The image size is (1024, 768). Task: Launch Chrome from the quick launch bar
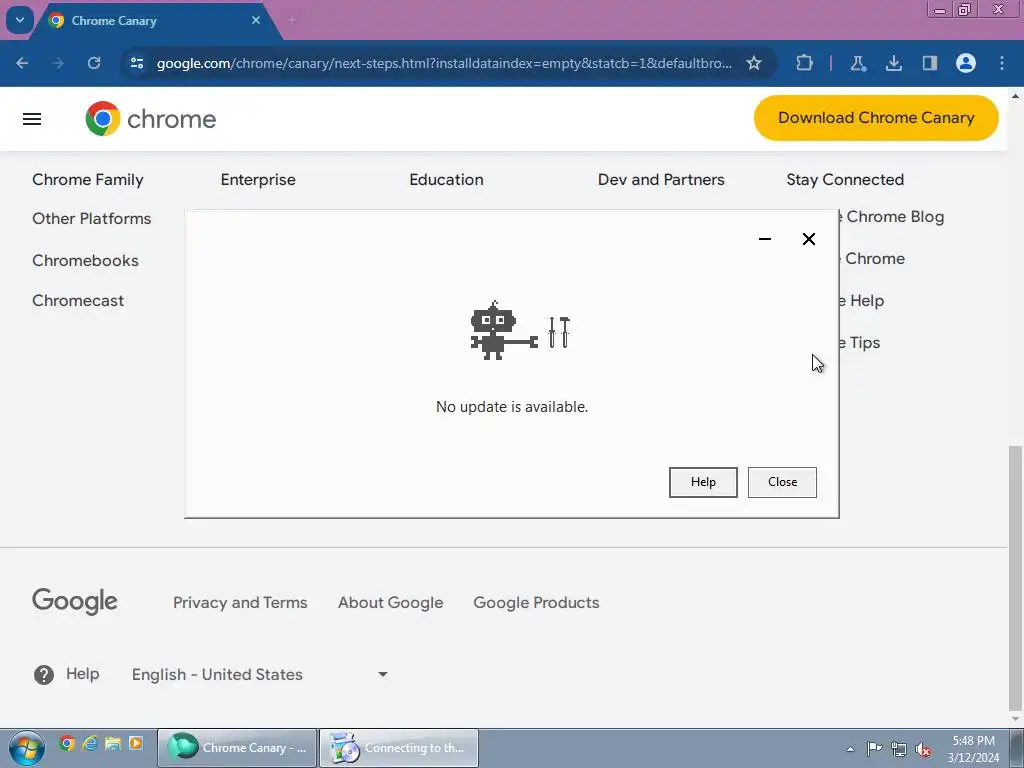click(67, 743)
